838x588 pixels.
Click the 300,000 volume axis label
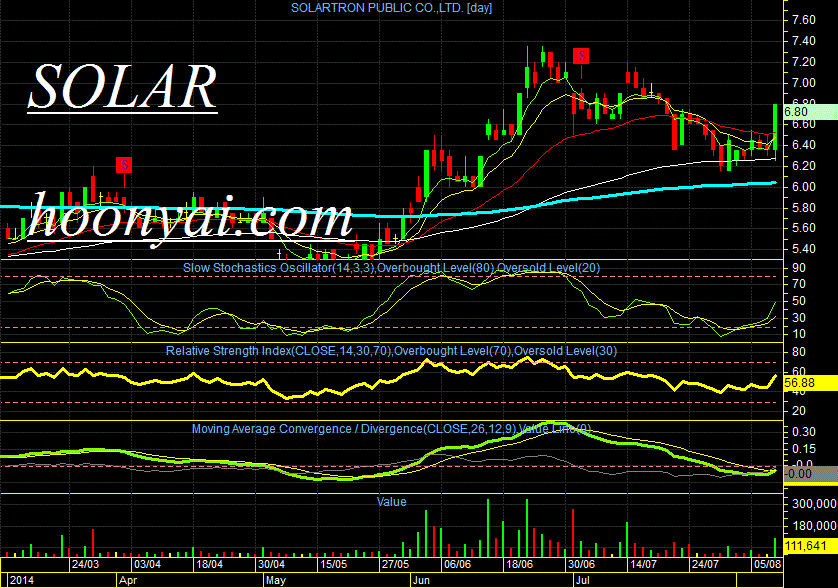(x=814, y=504)
